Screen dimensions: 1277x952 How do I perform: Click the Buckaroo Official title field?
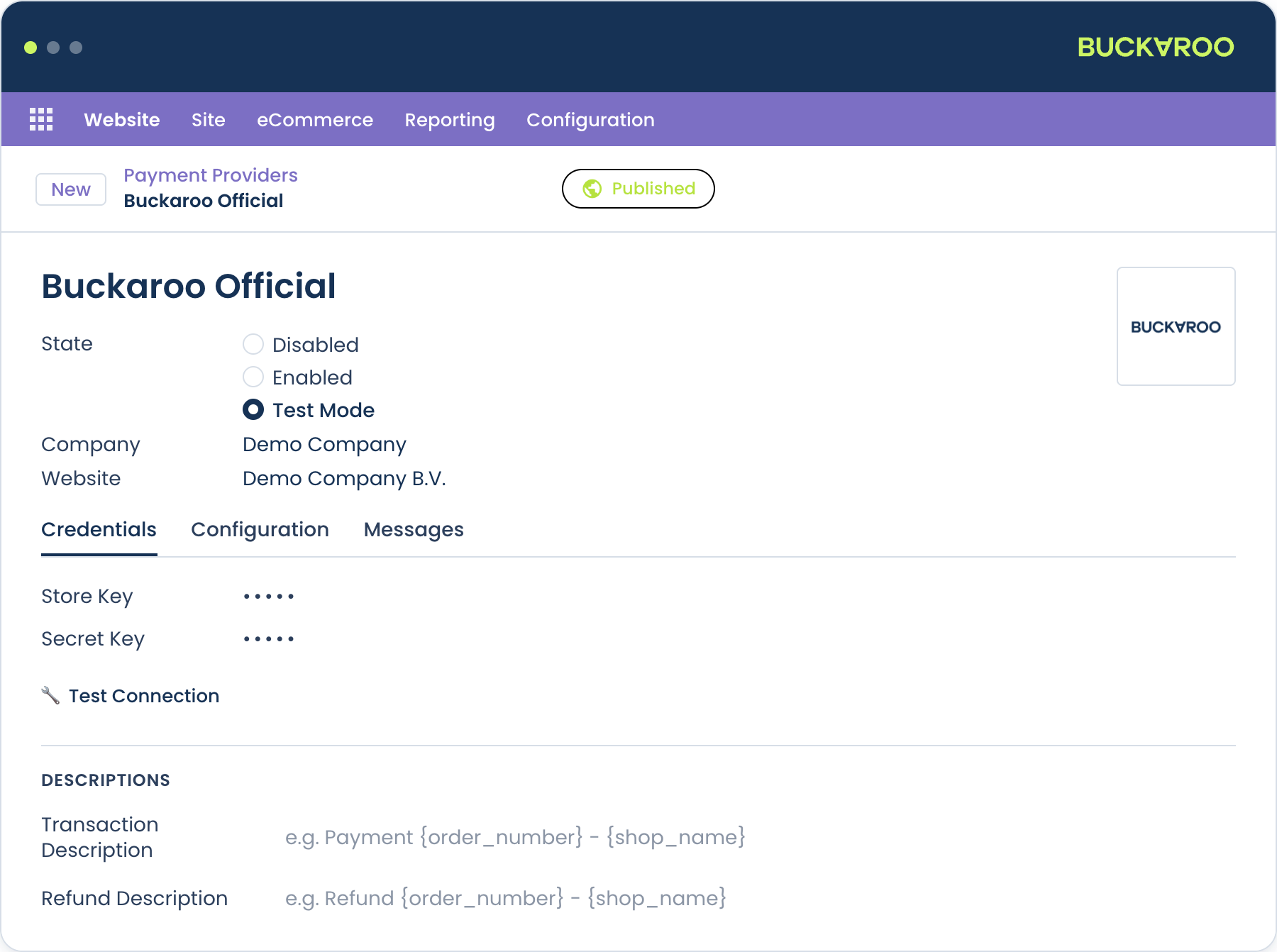click(x=189, y=286)
